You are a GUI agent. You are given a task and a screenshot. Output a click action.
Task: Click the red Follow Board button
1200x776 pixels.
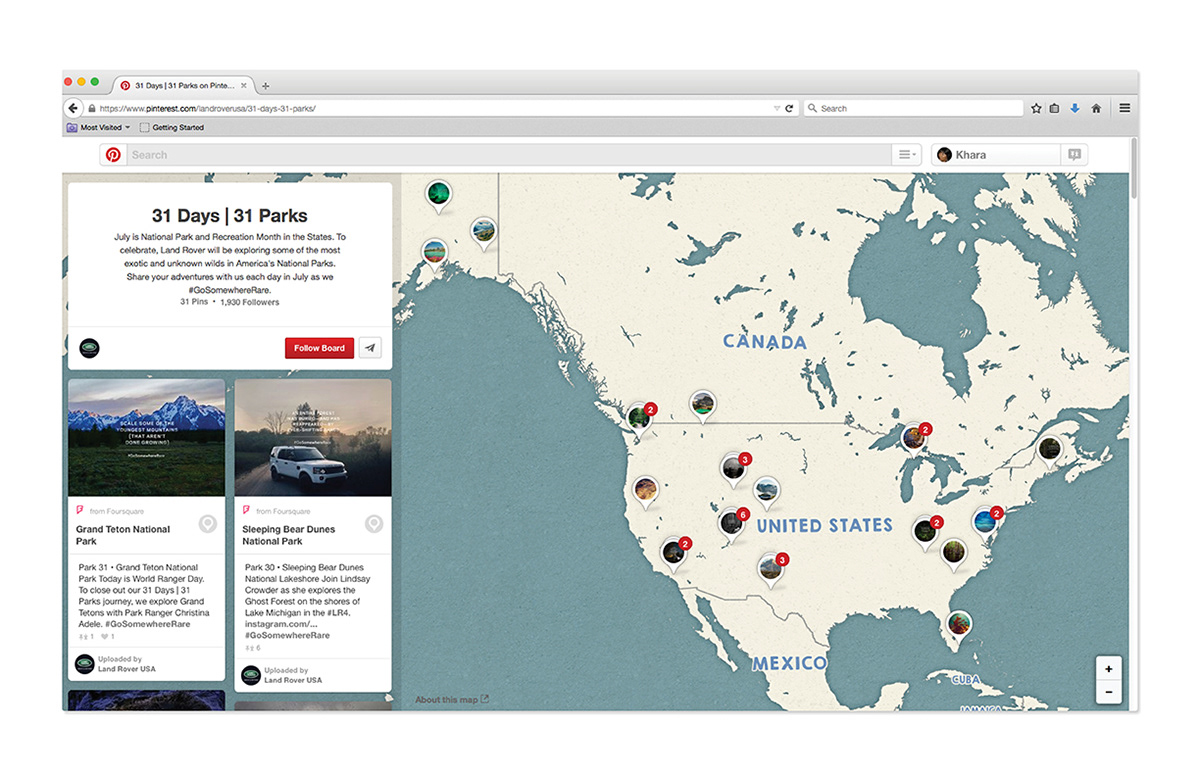coord(319,348)
